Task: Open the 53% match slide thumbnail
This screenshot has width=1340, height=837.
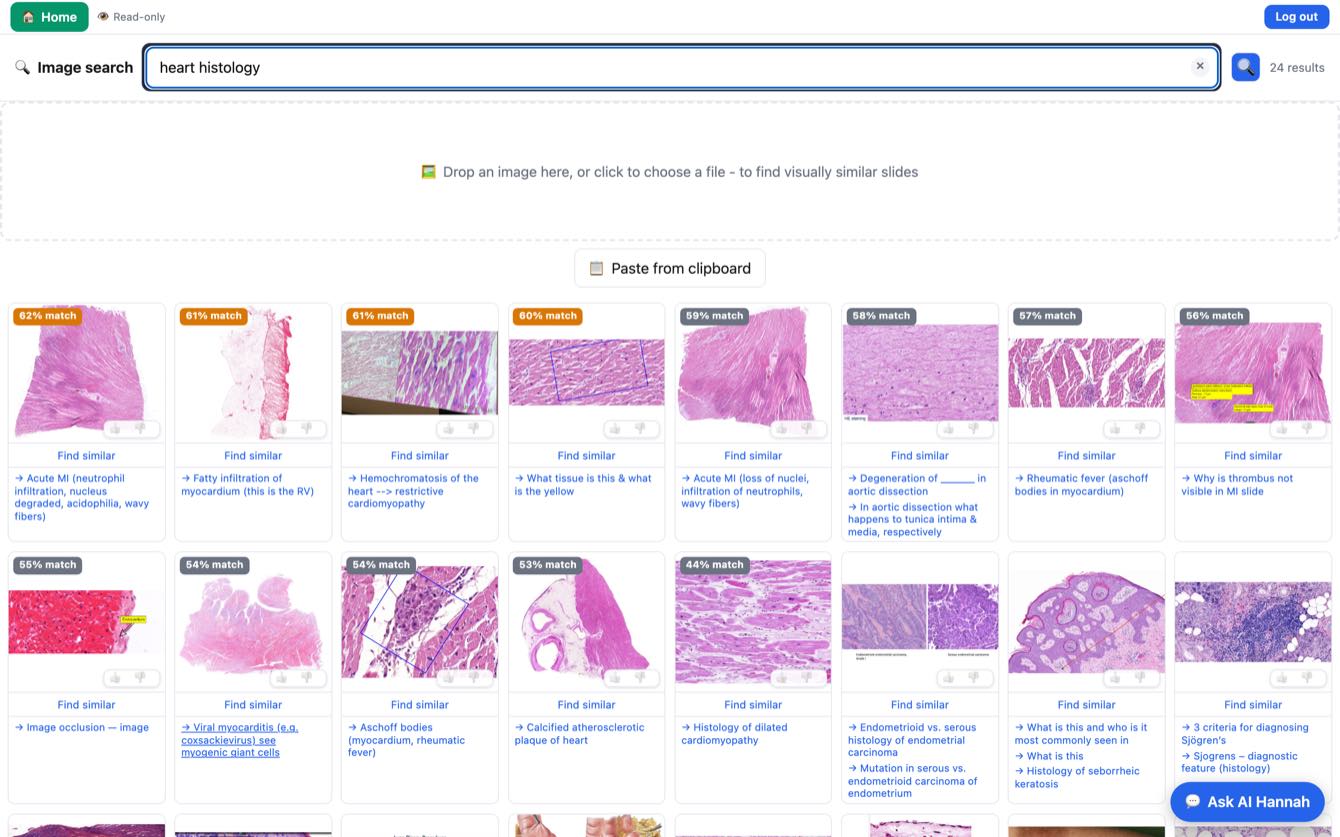Action: point(586,621)
